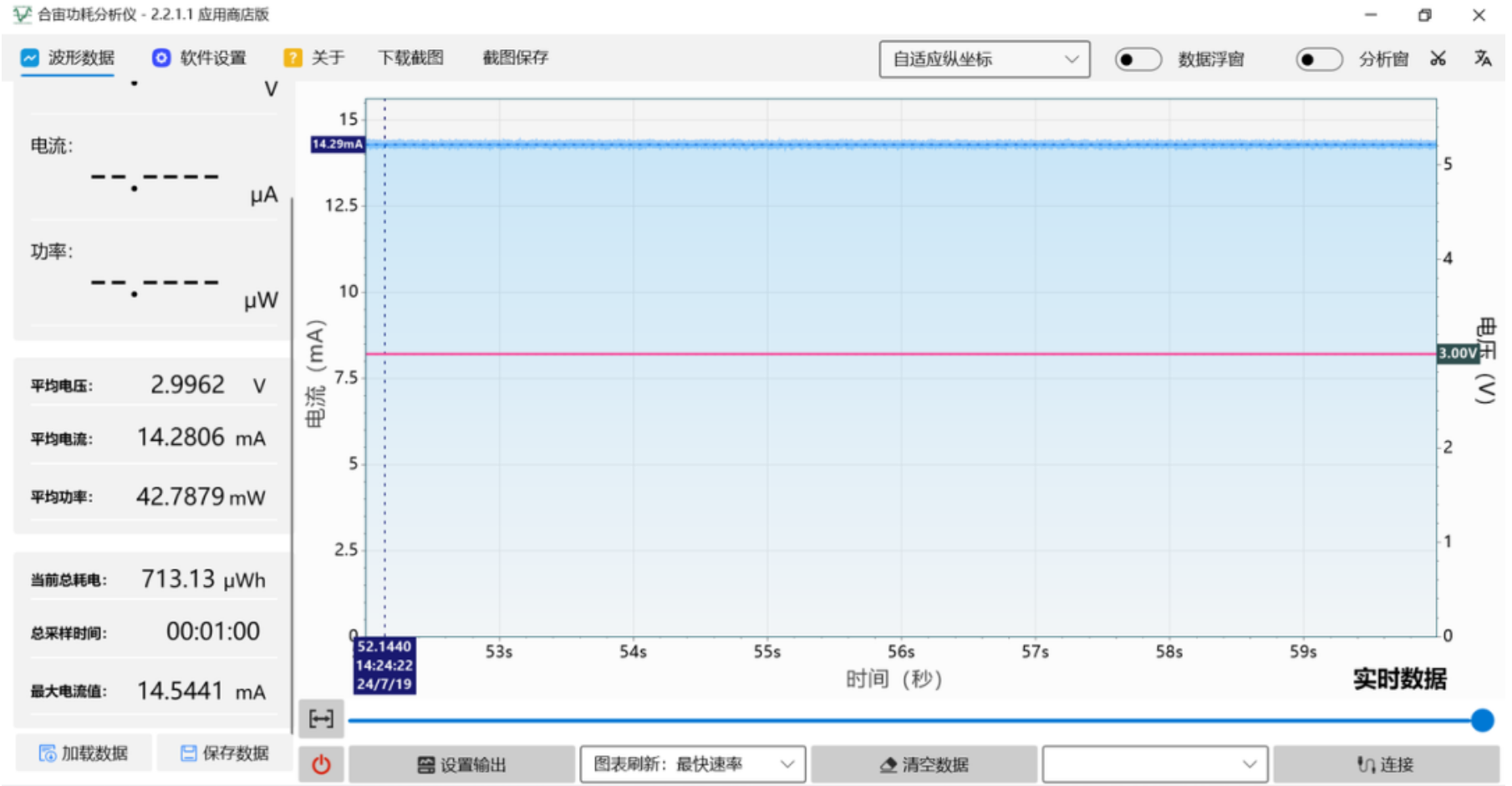
Task: Click the 保存数据 save icon
Action: (x=189, y=753)
